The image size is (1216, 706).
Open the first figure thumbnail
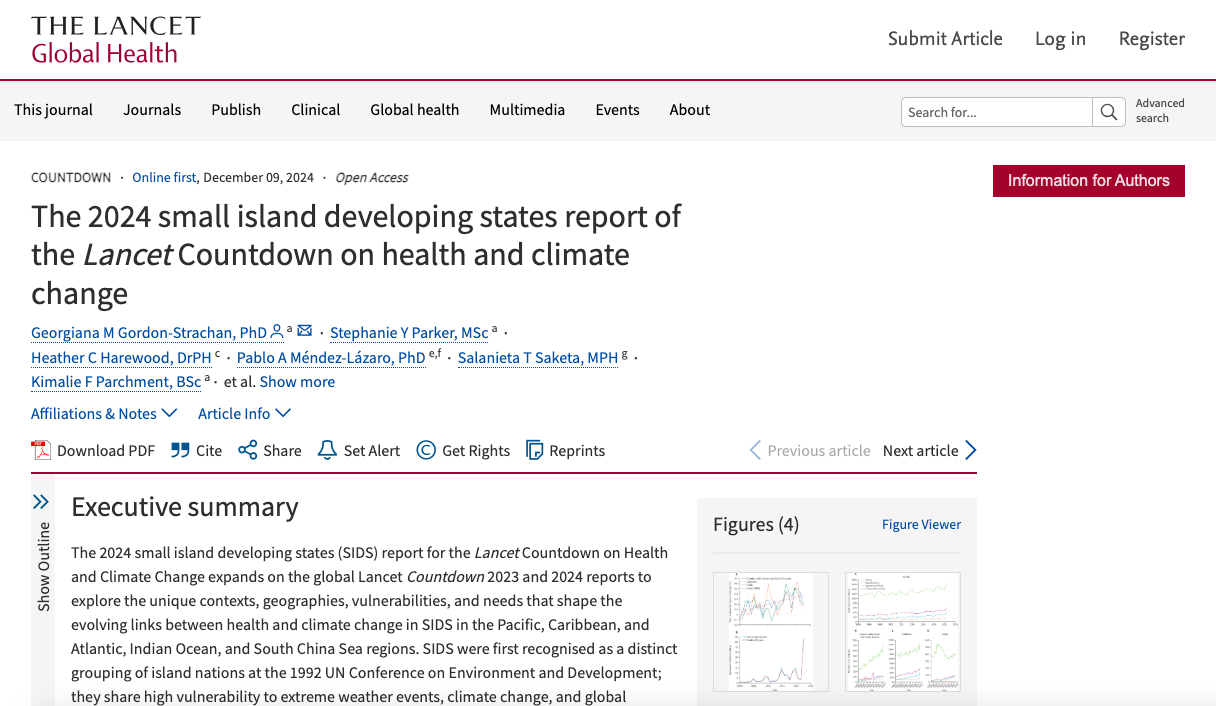click(771, 632)
